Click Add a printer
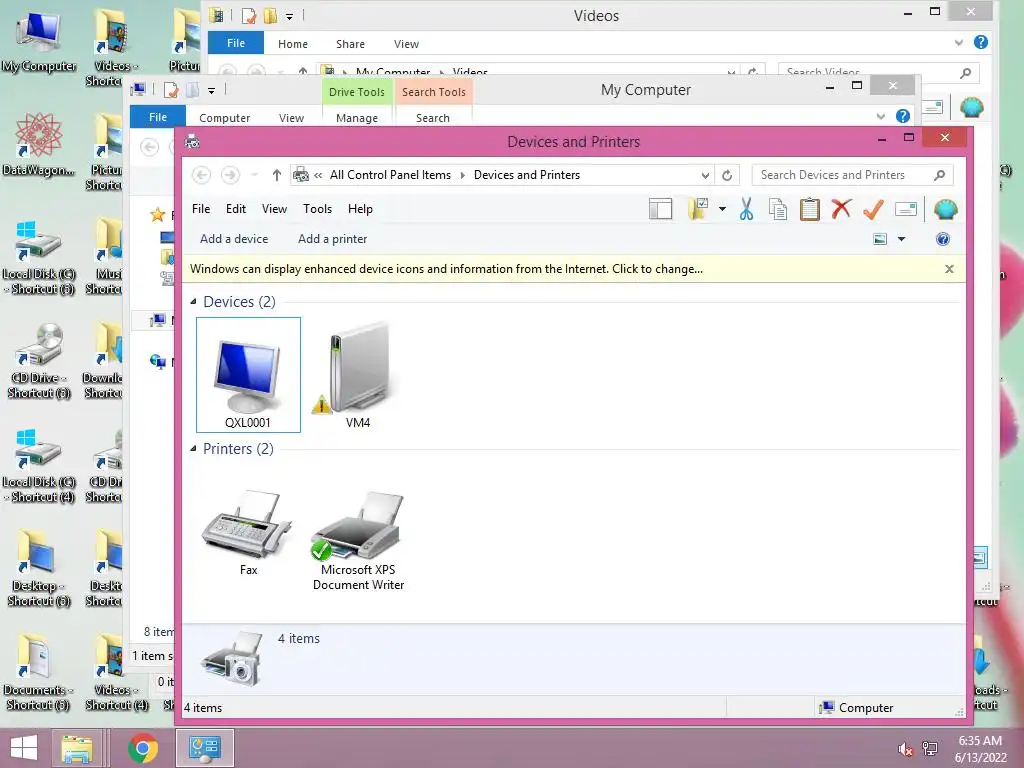The height and width of the screenshot is (768, 1024). (332, 239)
